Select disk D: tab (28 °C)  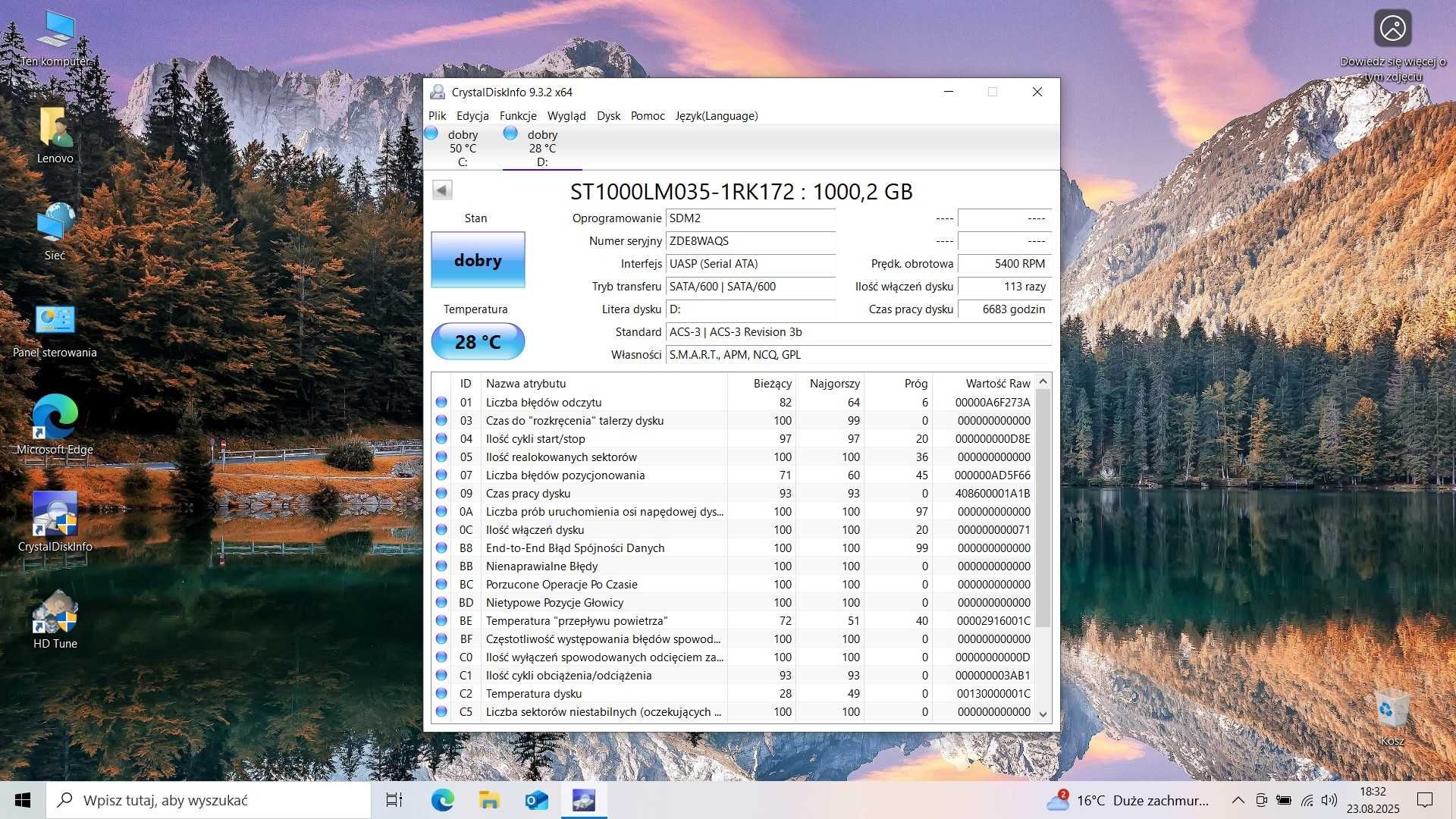(x=541, y=147)
